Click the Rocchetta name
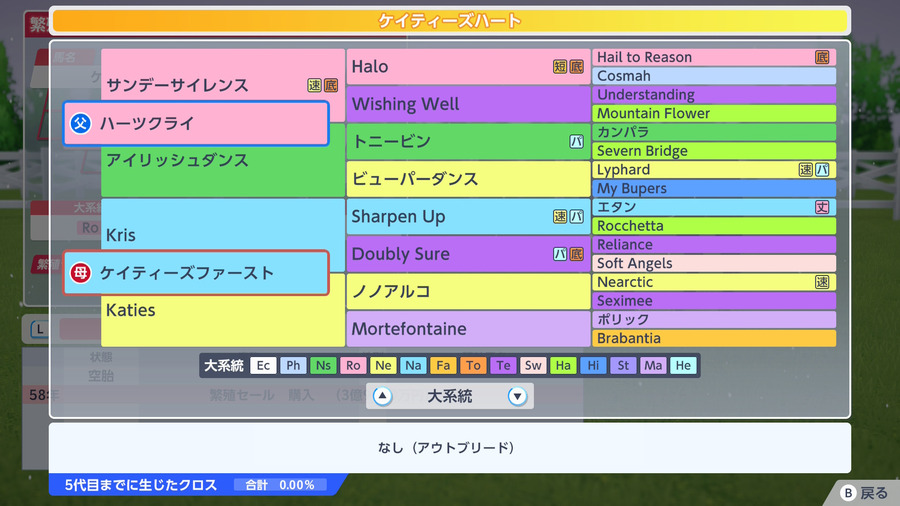900x506 pixels. [630, 226]
